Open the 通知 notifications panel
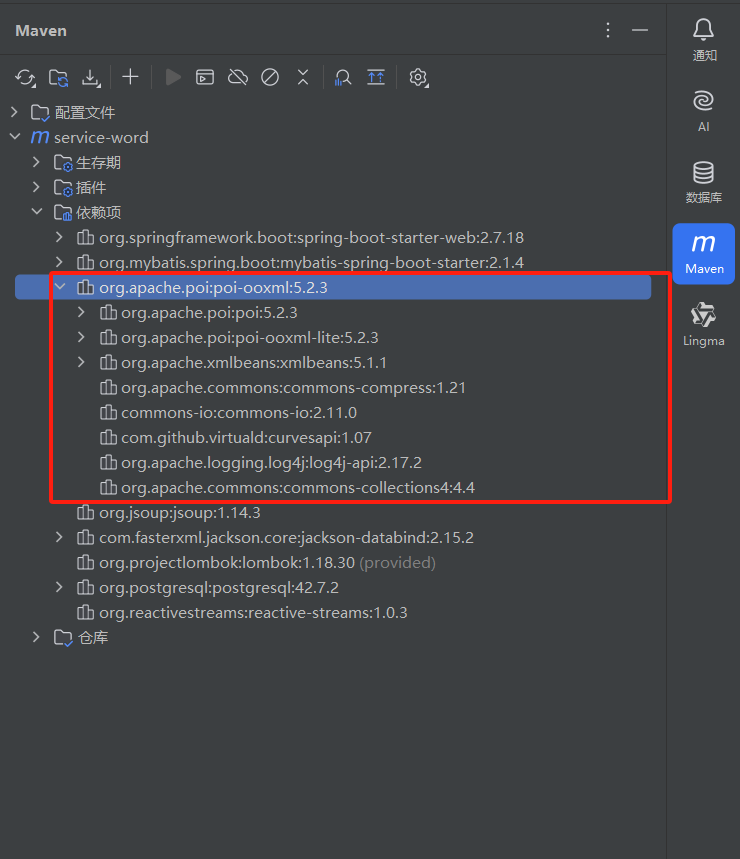Viewport: 740px width, 859px height. (704, 40)
